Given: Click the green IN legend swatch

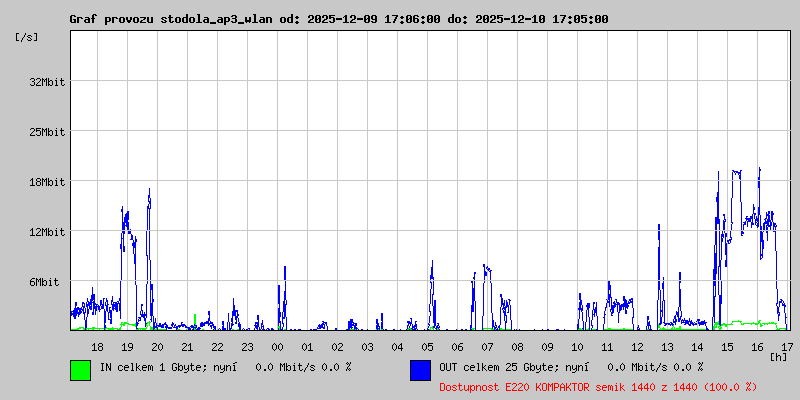Looking at the screenshot, I should 80,369.
